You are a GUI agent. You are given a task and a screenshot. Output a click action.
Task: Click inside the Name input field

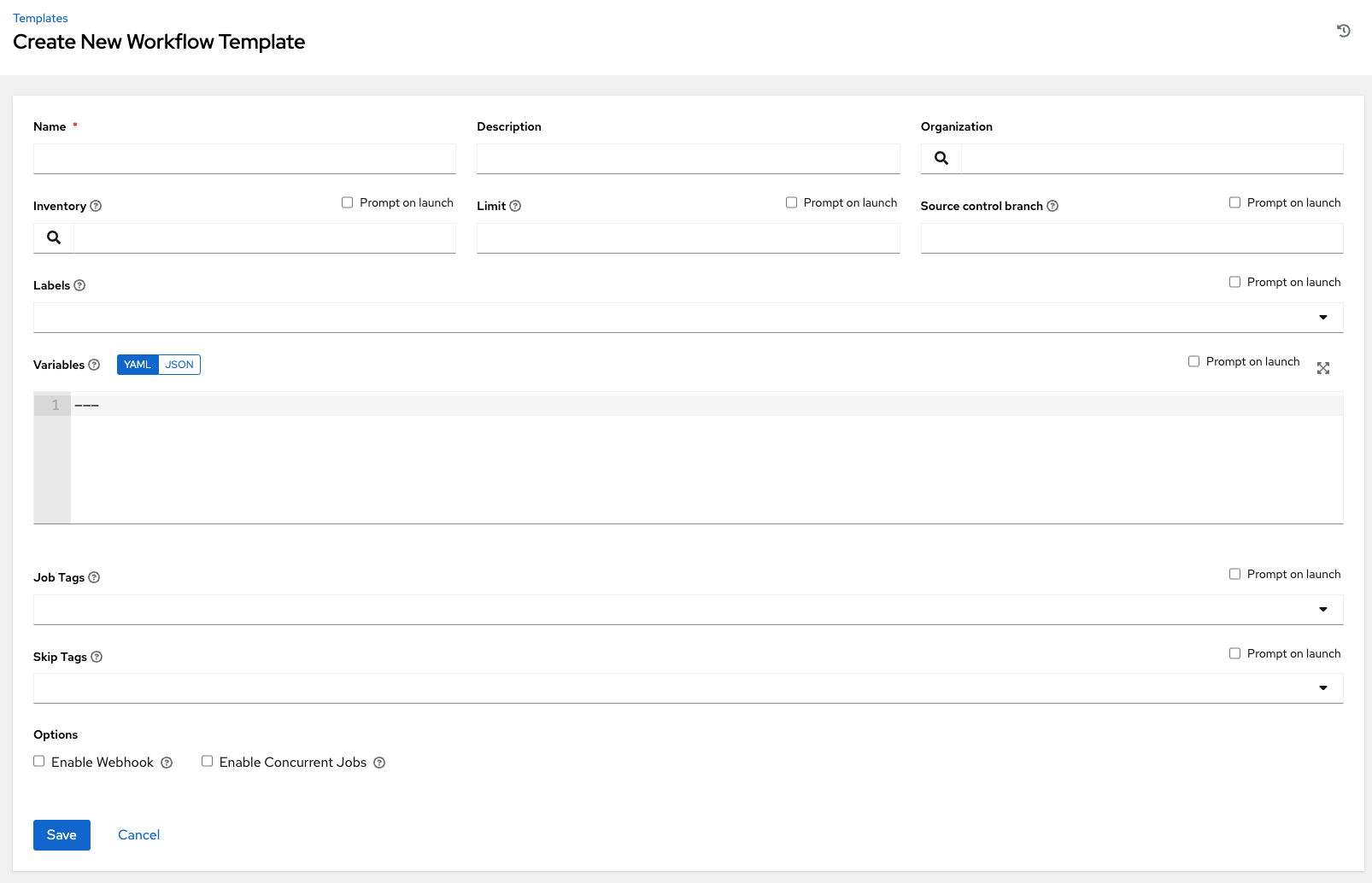point(244,158)
